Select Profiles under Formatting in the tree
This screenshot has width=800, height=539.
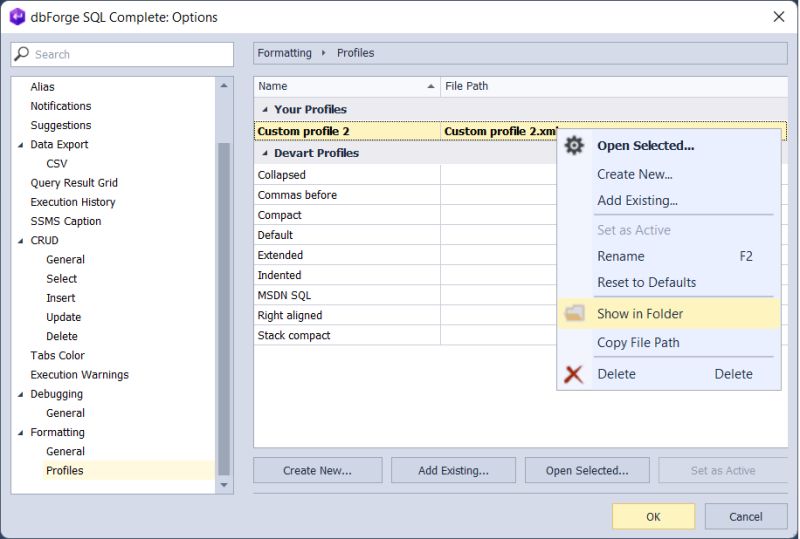pos(65,471)
